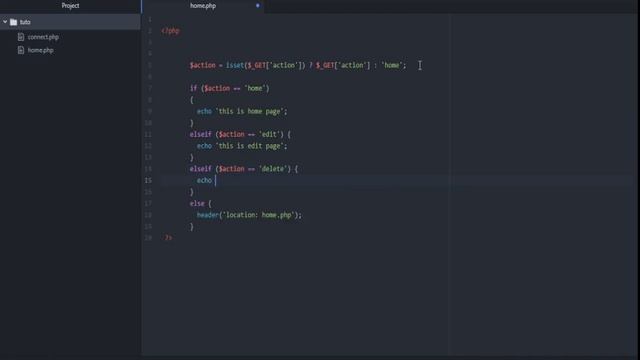This screenshot has height=360, width=640.
Task: Click the closing ?> tag
Action: point(168,238)
